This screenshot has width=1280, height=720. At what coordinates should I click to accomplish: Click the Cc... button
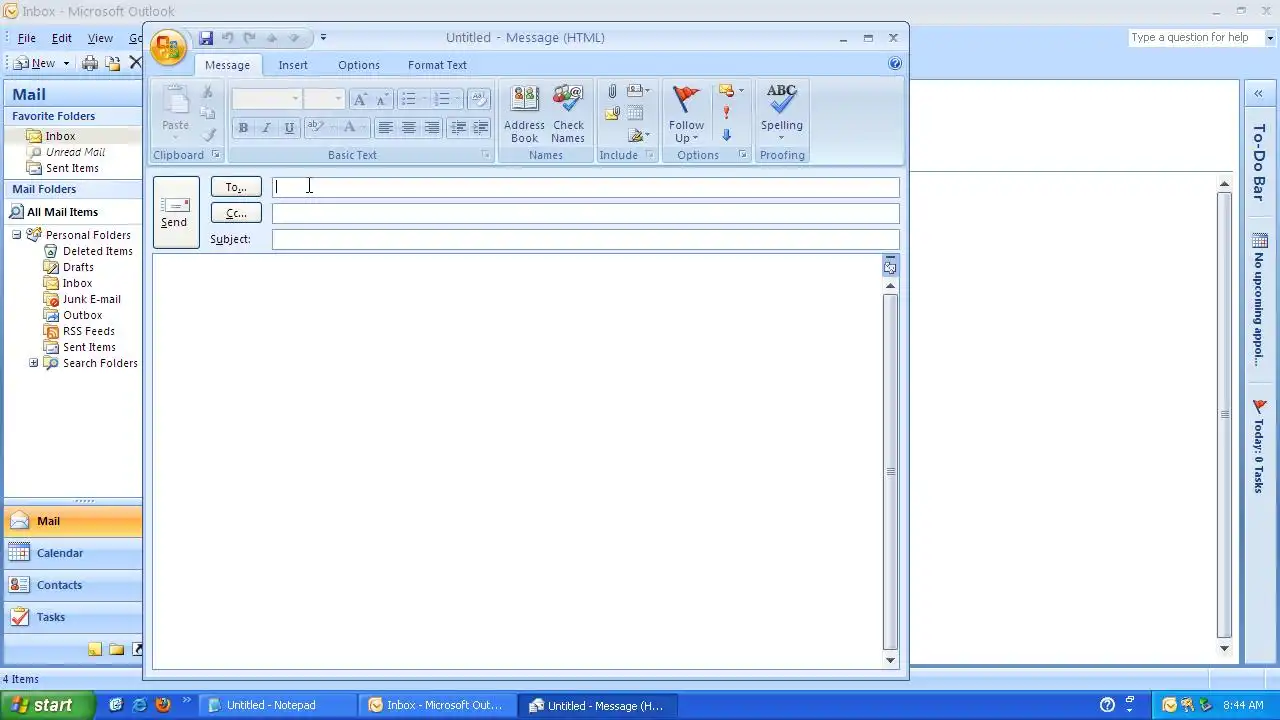pos(236,213)
